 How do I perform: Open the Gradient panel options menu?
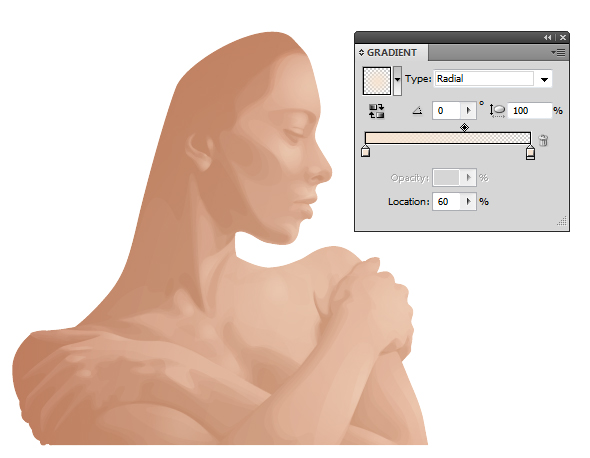[558, 52]
